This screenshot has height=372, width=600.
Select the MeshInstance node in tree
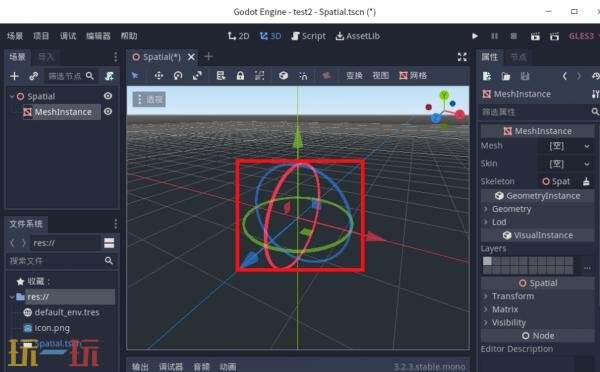tap(63, 112)
